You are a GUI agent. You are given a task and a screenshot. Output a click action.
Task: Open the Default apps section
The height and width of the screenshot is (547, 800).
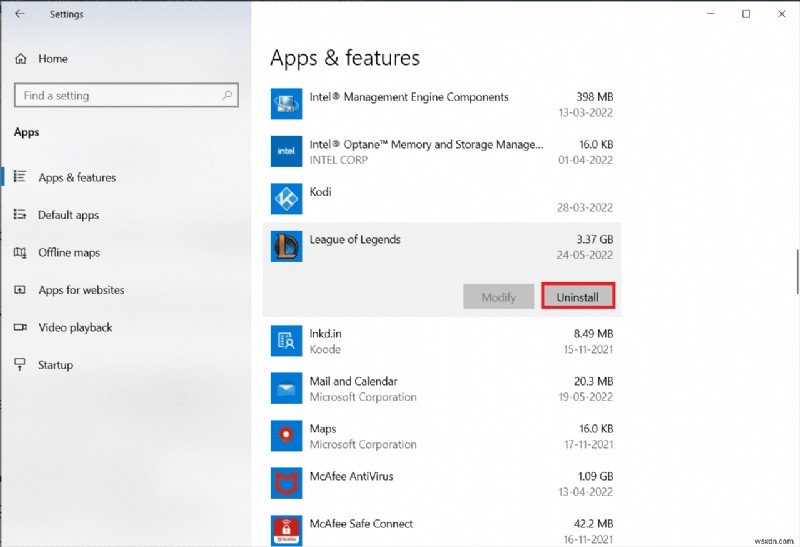tap(68, 215)
